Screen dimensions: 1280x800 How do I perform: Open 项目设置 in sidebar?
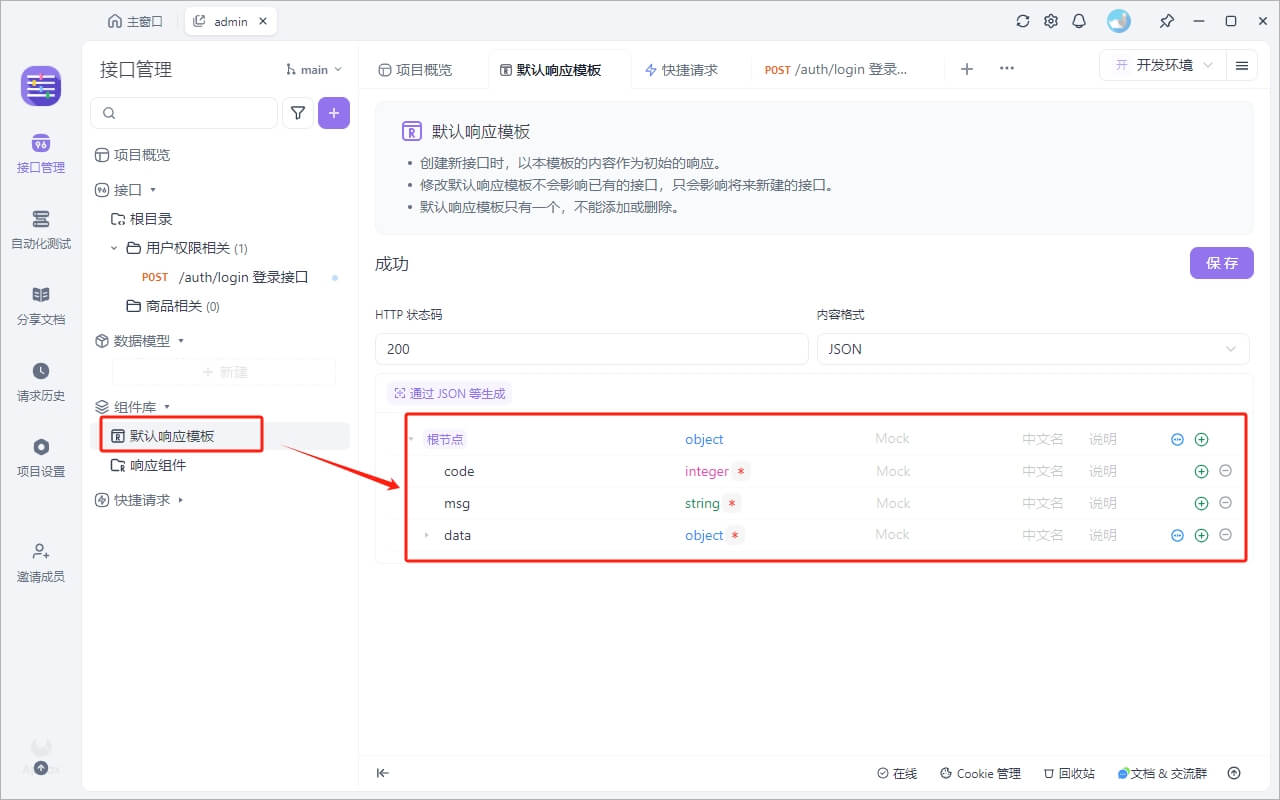point(41,458)
